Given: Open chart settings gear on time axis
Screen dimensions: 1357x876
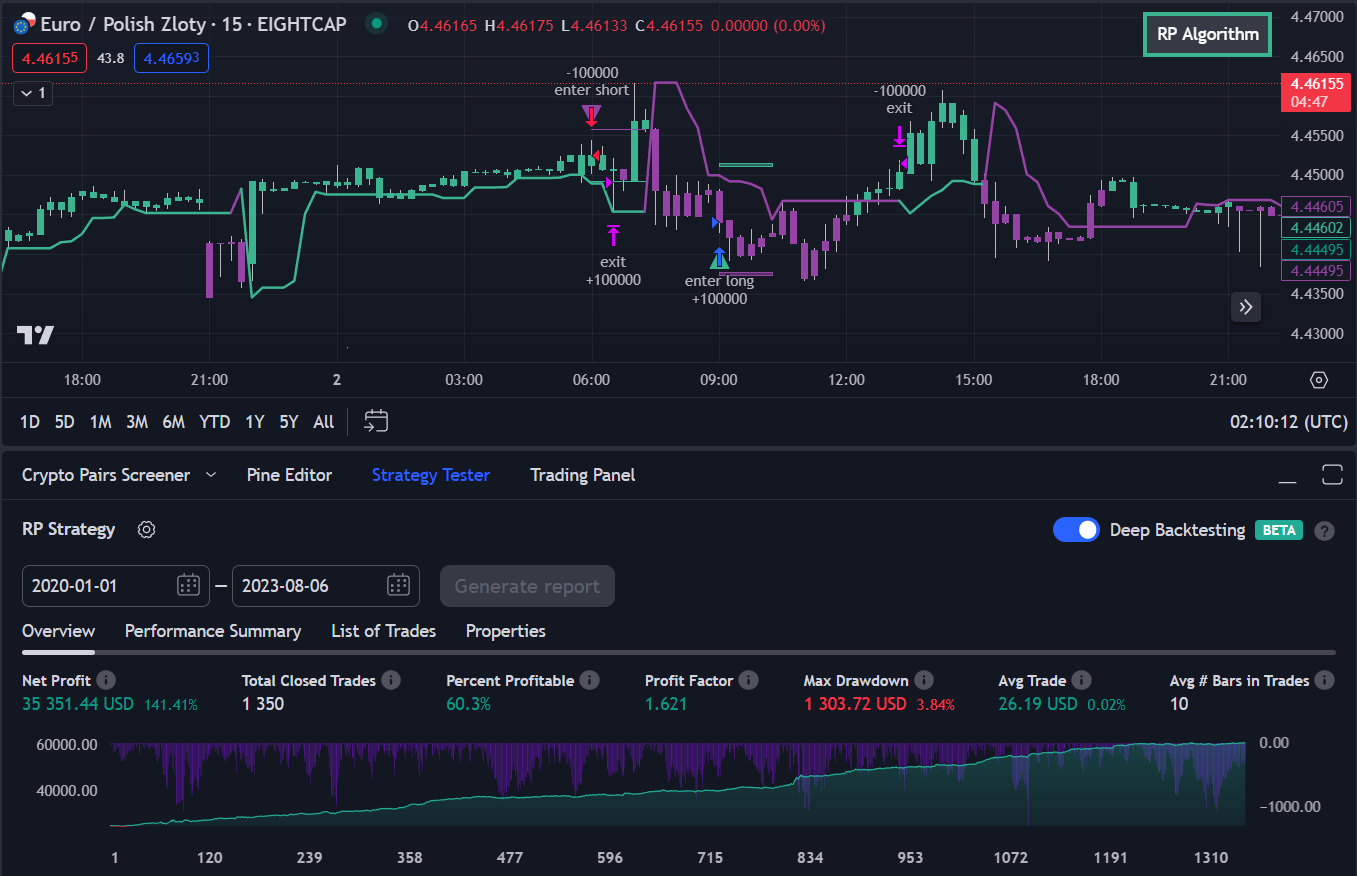Looking at the screenshot, I should tap(1319, 380).
